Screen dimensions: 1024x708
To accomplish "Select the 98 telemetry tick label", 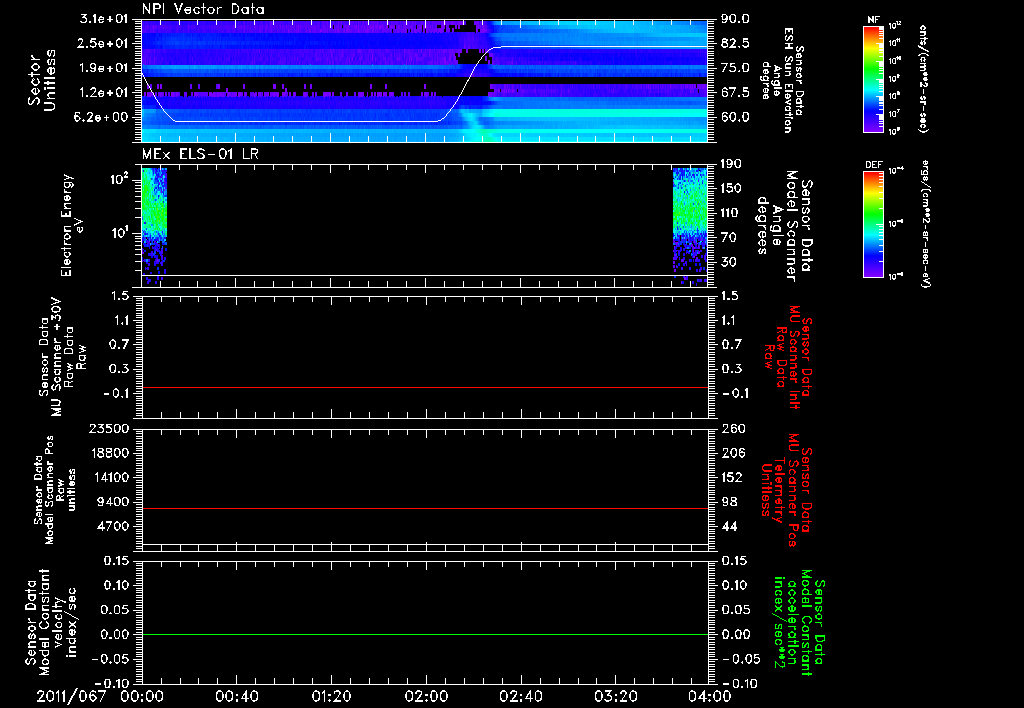I will pos(729,502).
